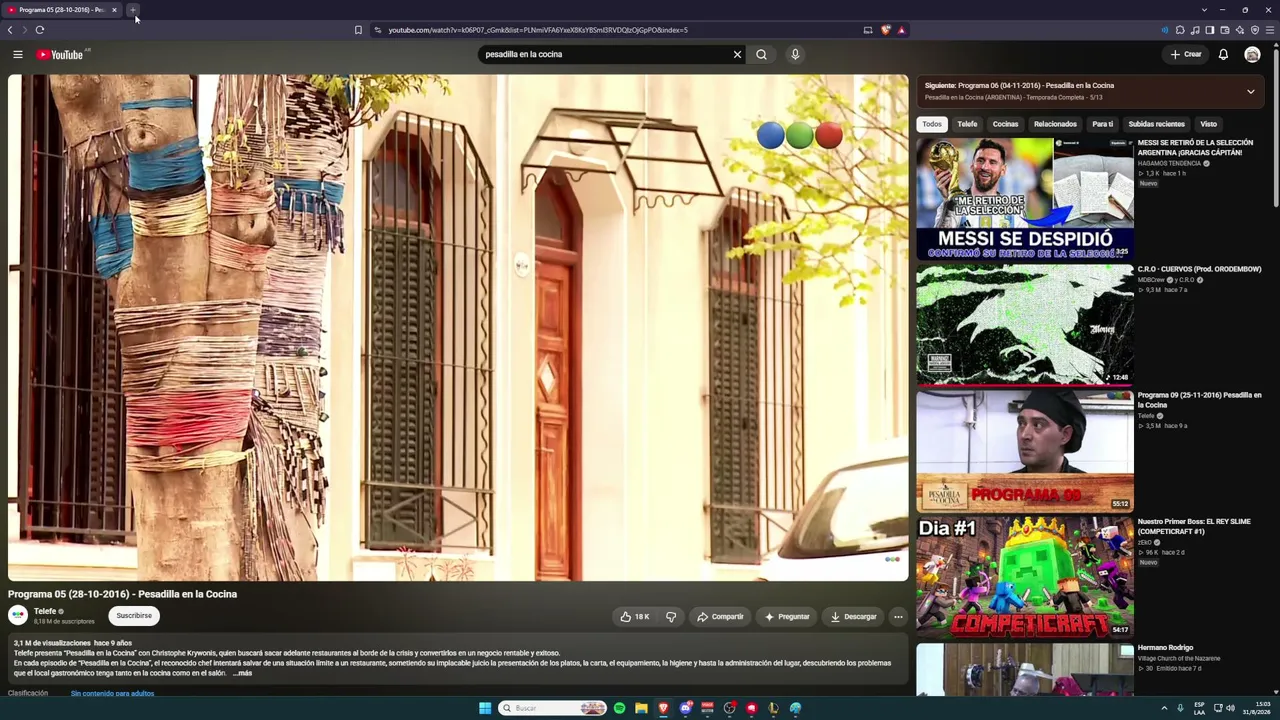Select the "Cocinas" filter chip
This screenshot has height=720, width=1280.
point(1005,124)
